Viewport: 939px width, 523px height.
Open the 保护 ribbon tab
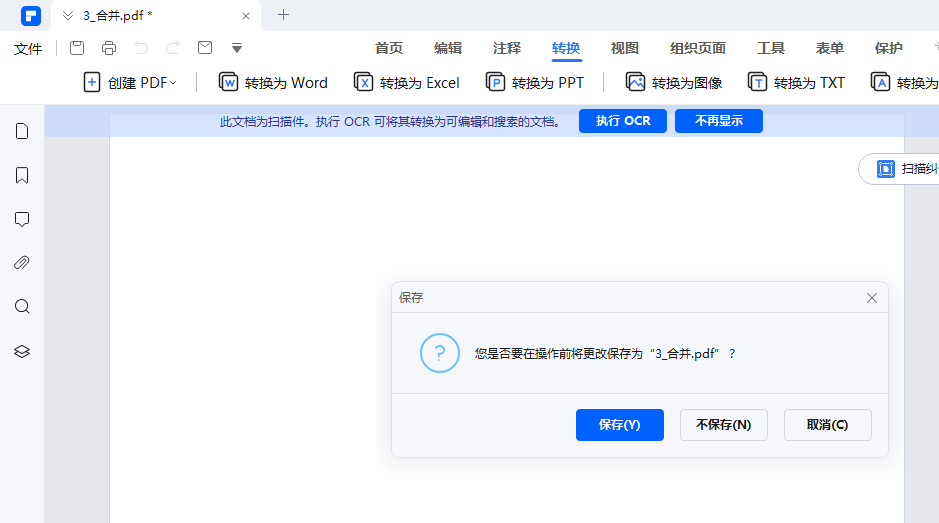[x=888, y=48]
